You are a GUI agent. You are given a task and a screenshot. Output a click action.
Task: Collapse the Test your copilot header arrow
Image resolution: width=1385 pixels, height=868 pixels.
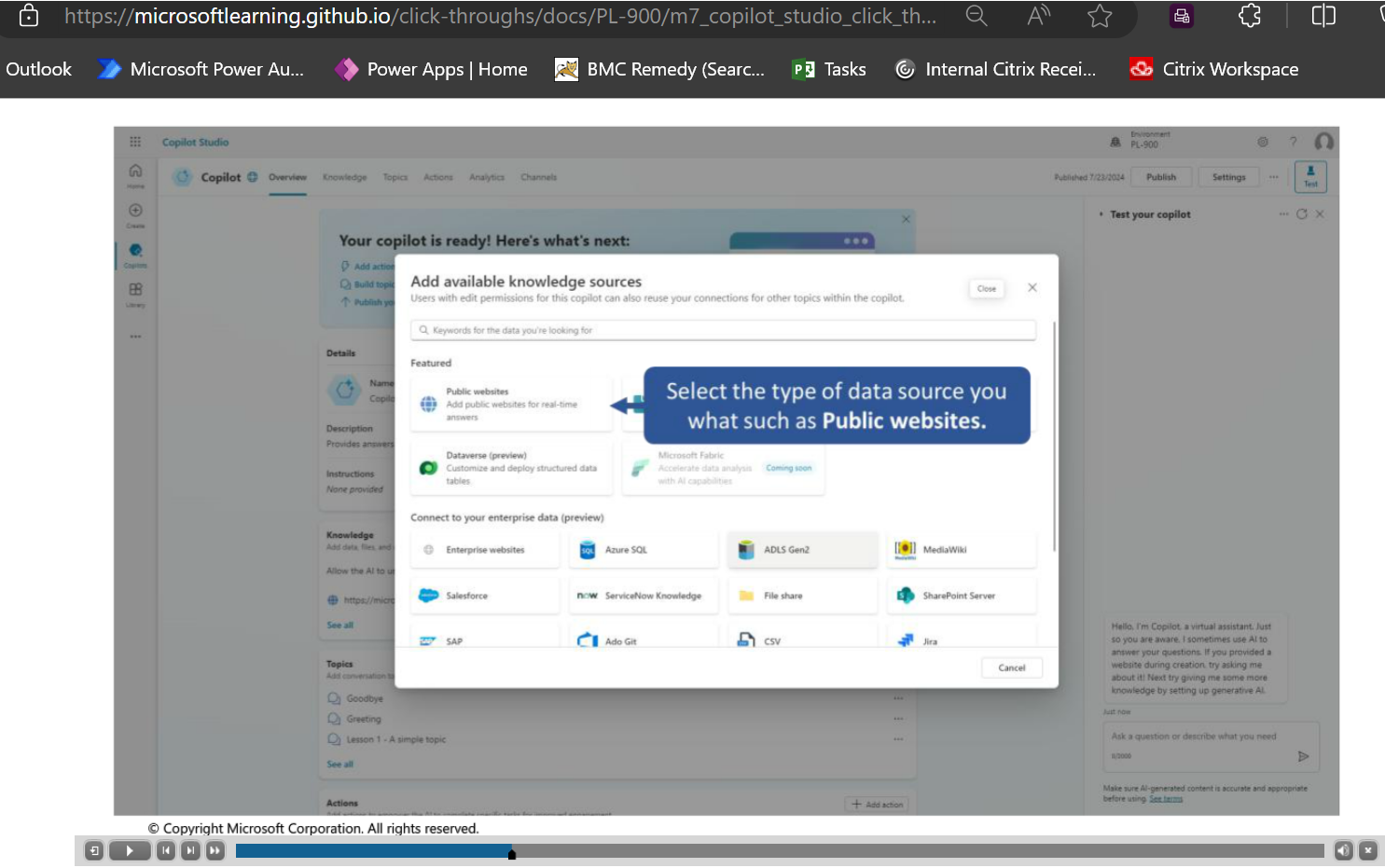click(x=1101, y=214)
